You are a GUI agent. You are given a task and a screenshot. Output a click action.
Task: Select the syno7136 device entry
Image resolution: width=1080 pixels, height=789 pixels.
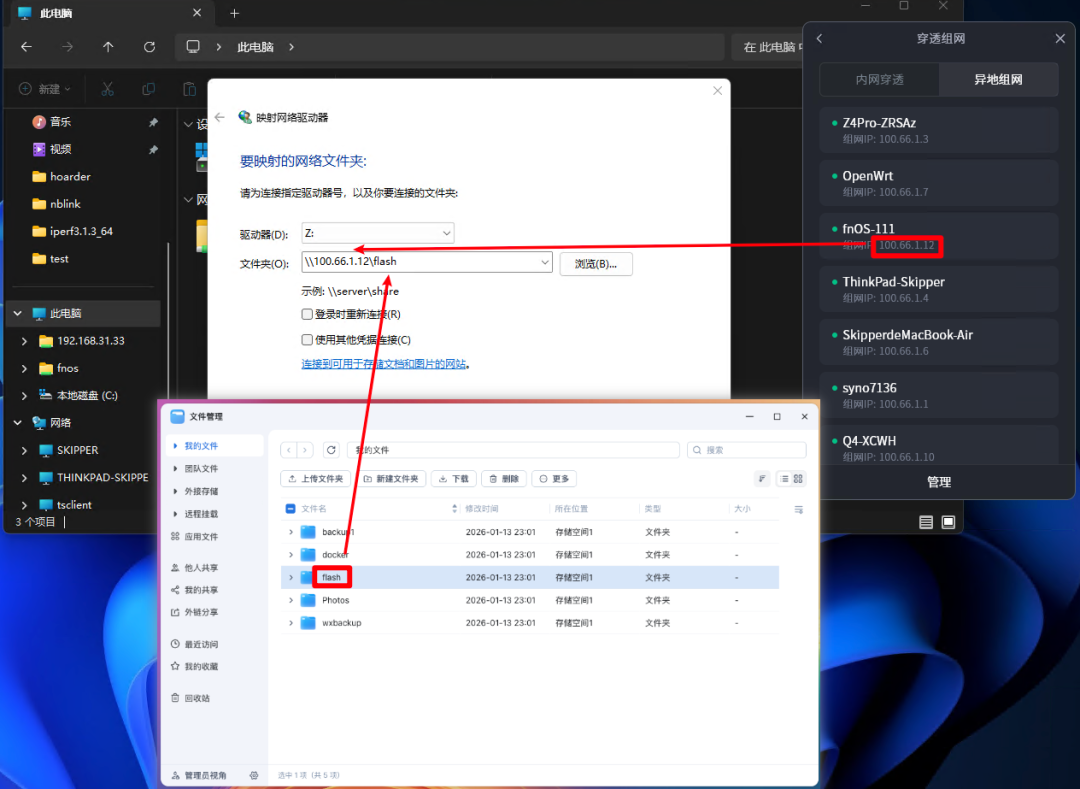click(x=939, y=395)
